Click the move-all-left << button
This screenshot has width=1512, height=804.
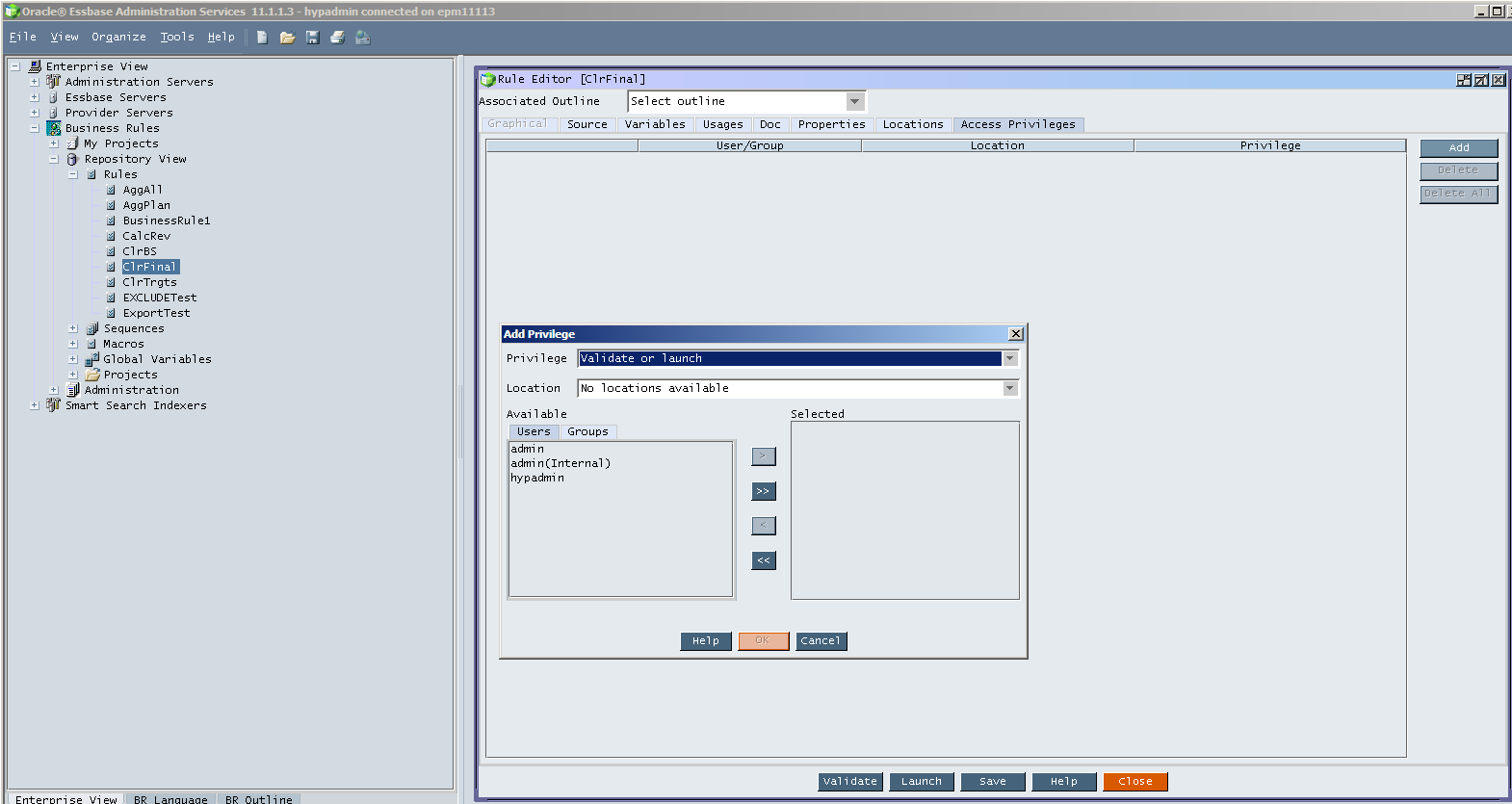[764, 560]
